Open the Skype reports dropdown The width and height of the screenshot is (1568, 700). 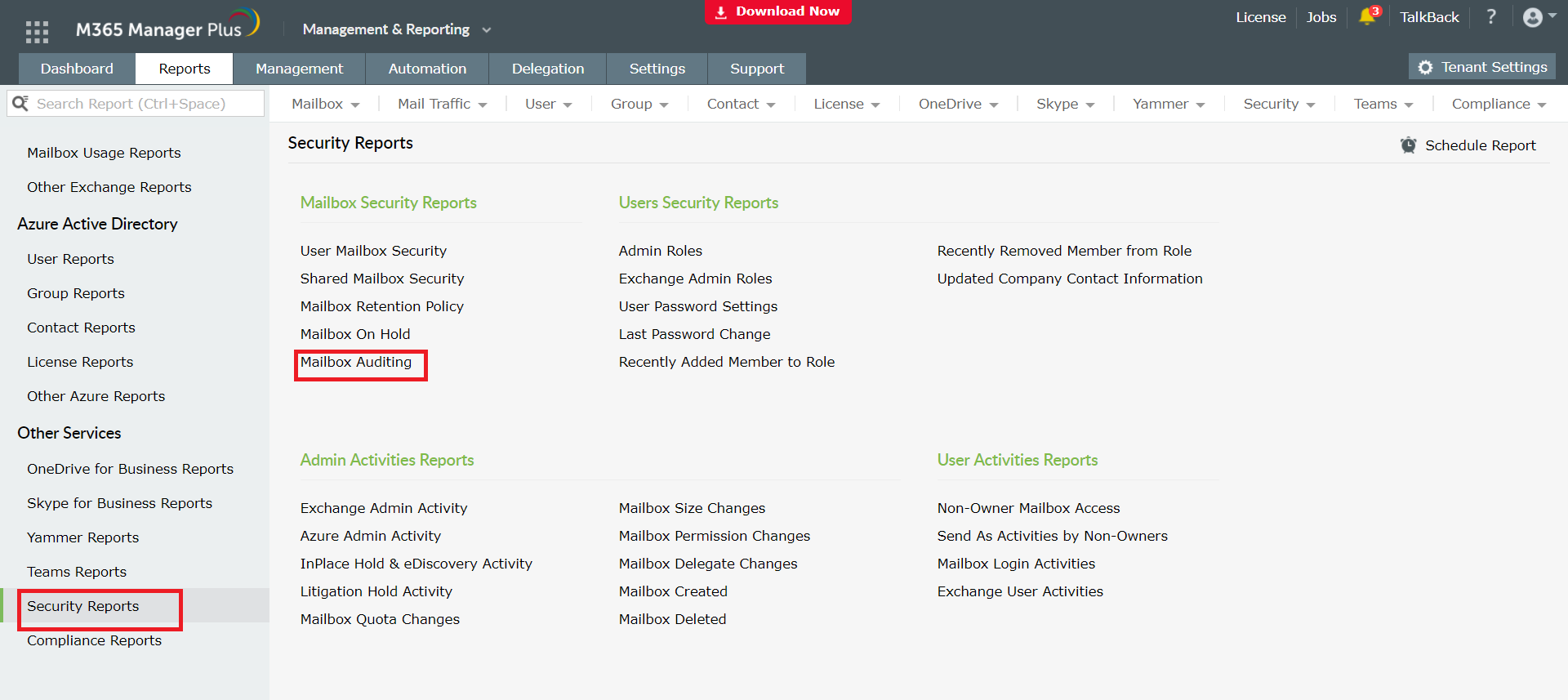tap(1066, 104)
